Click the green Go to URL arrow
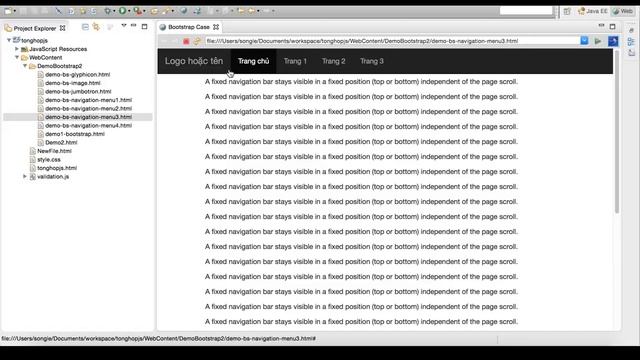The width and height of the screenshot is (640, 360). click(x=598, y=41)
